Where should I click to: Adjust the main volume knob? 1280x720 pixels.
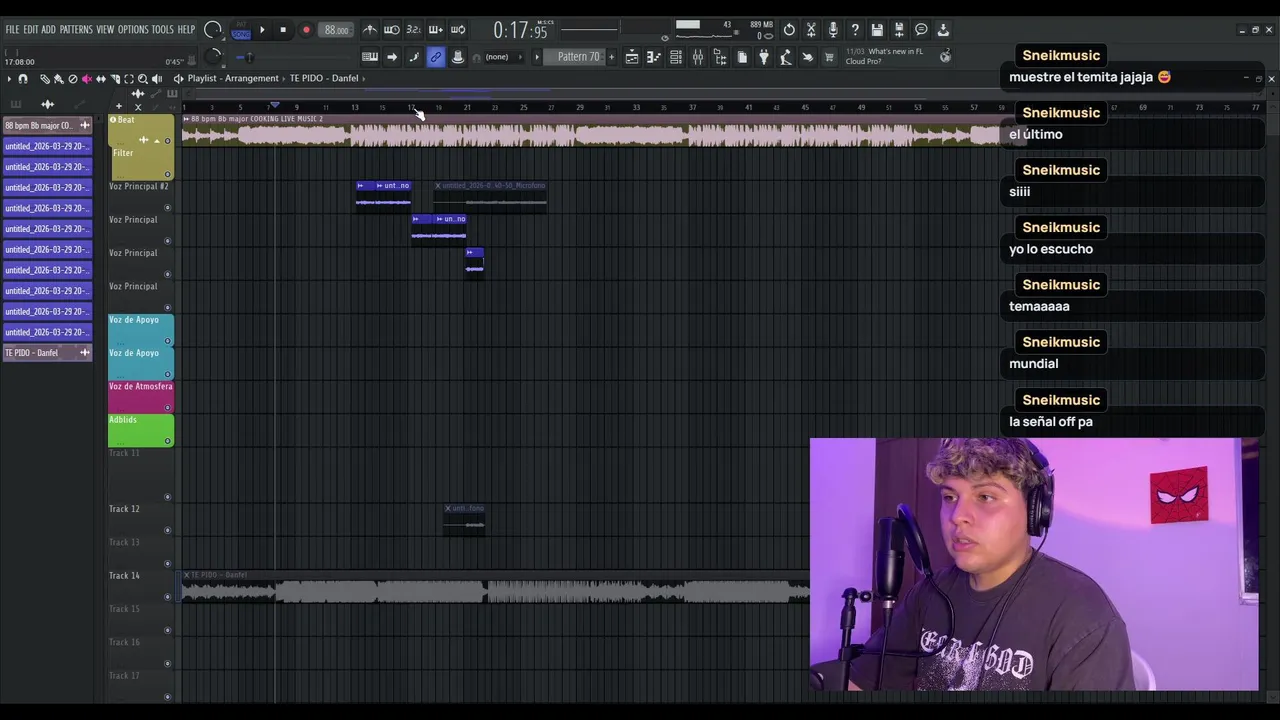click(x=213, y=29)
